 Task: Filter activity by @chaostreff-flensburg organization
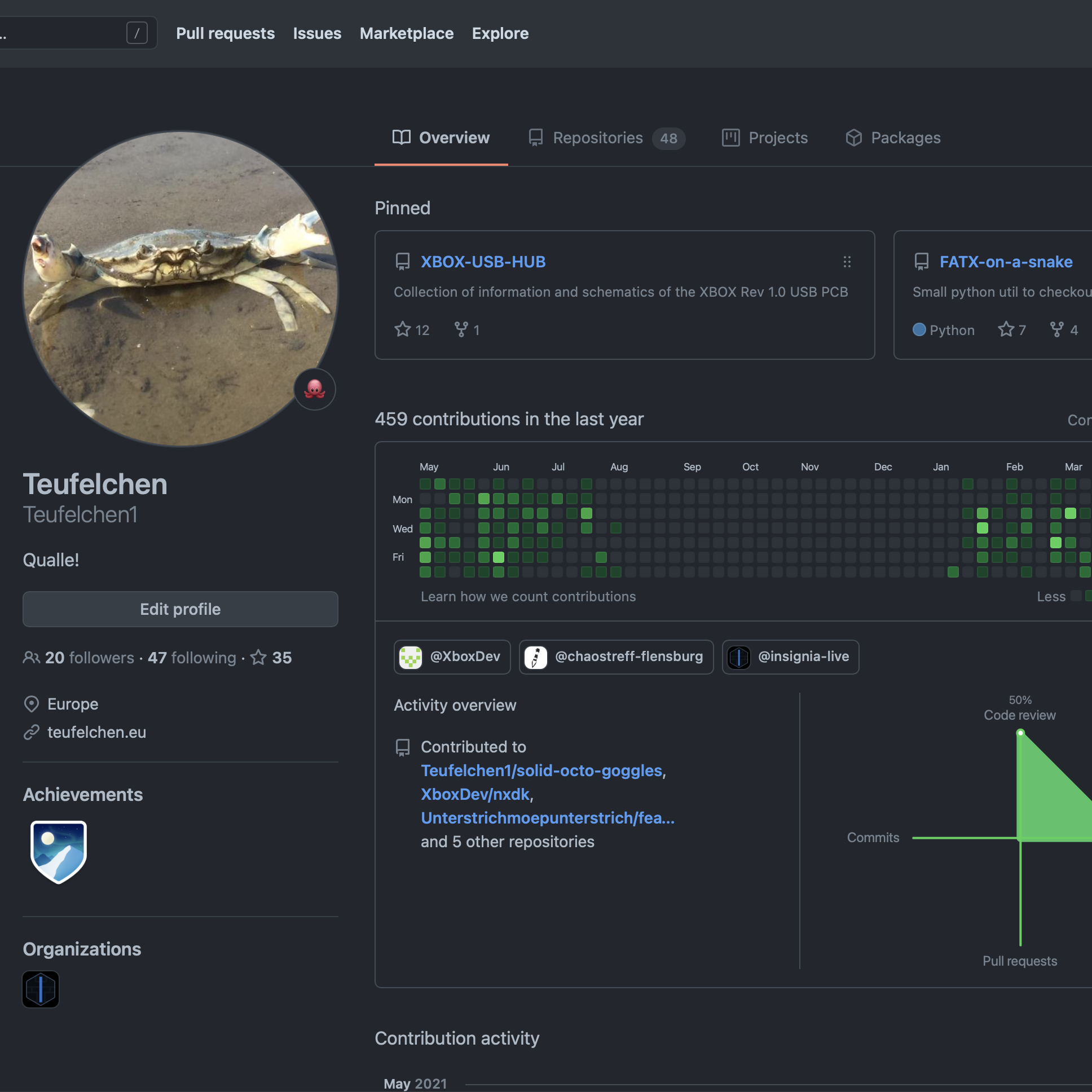[616, 657]
